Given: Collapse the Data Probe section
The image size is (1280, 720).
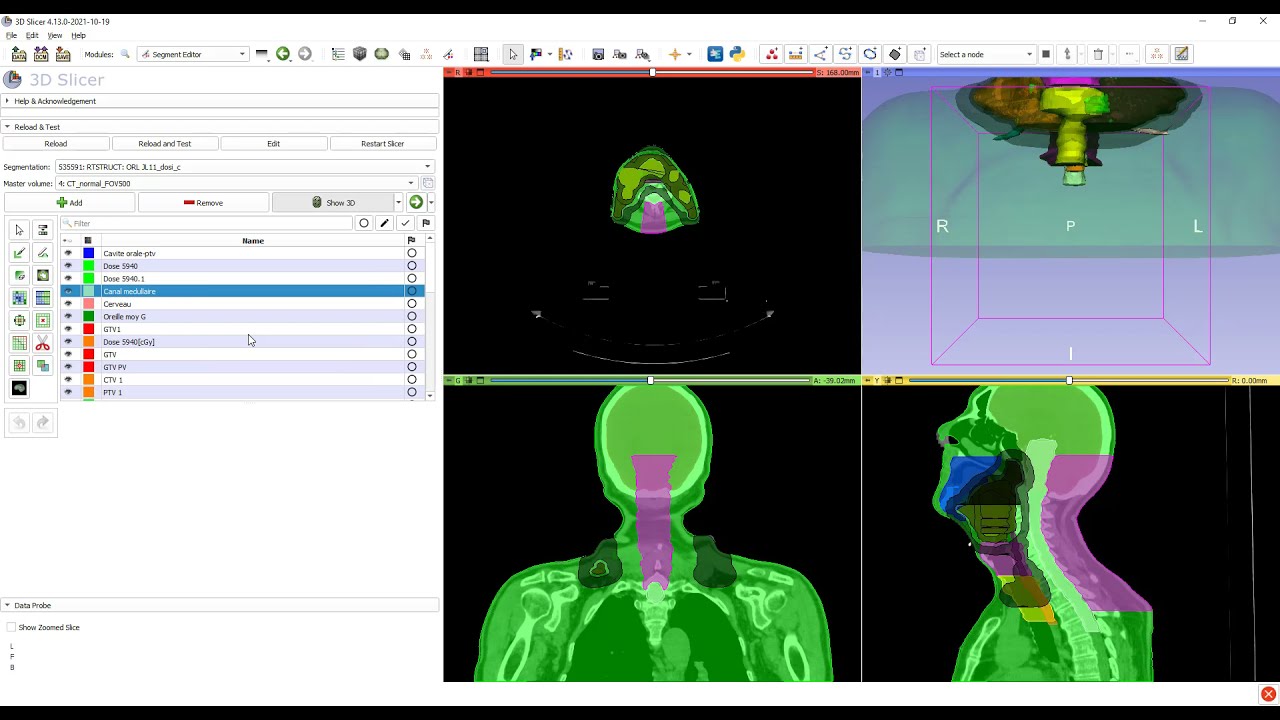Looking at the screenshot, I should click(220, 605).
